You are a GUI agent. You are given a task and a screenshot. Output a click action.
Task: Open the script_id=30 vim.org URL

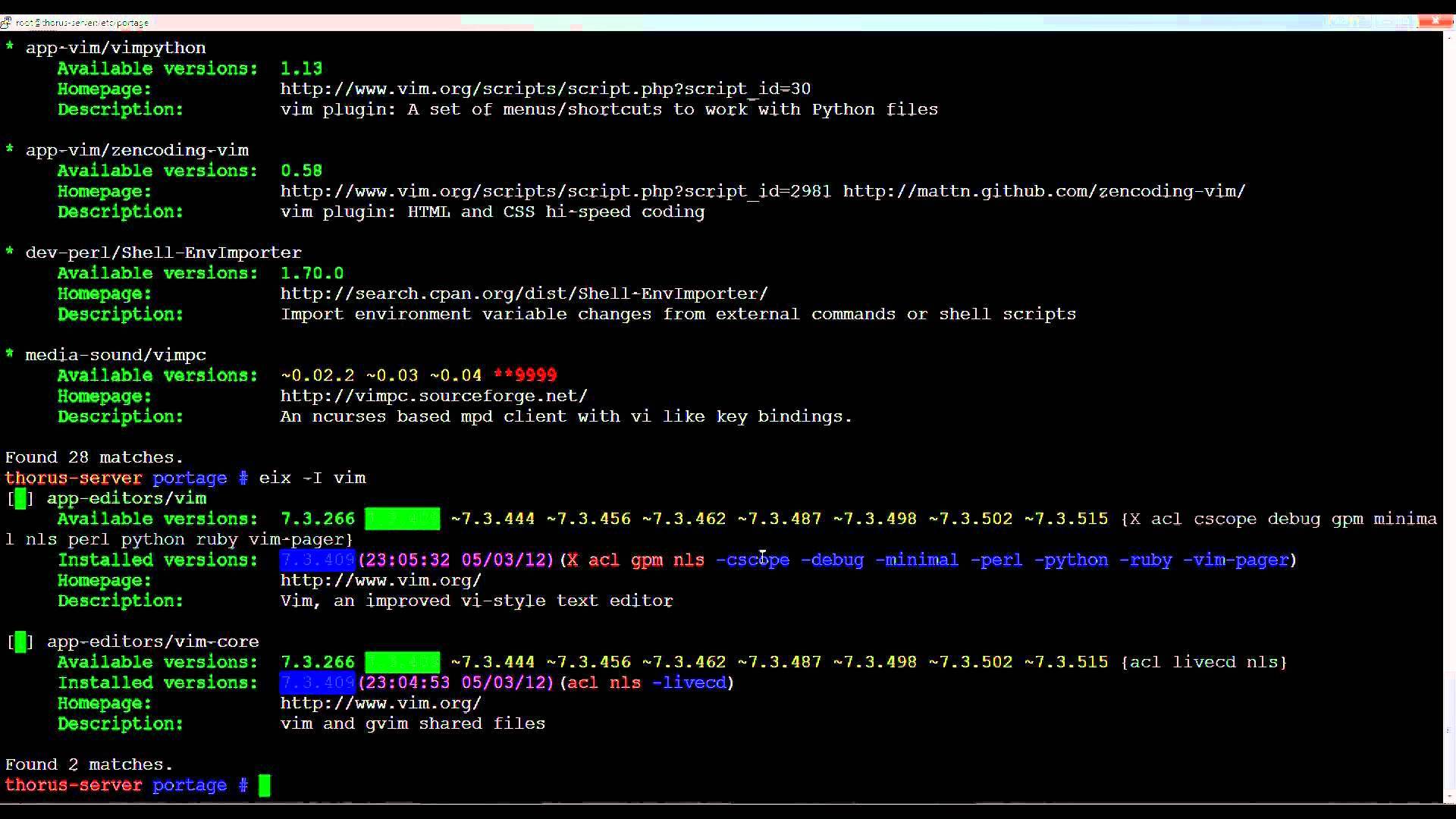(x=545, y=89)
